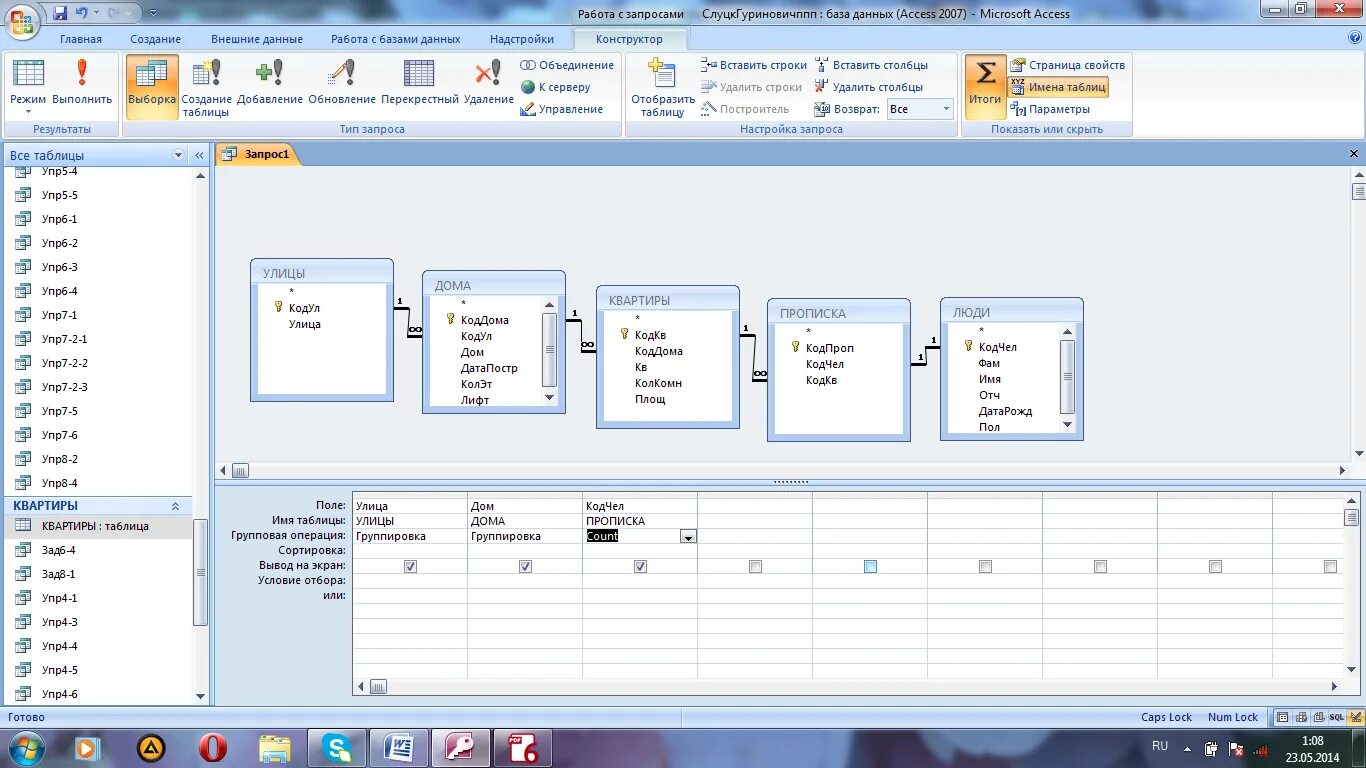Open the Возврат Все combo box

pyautogui.click(x=920, y=109)
